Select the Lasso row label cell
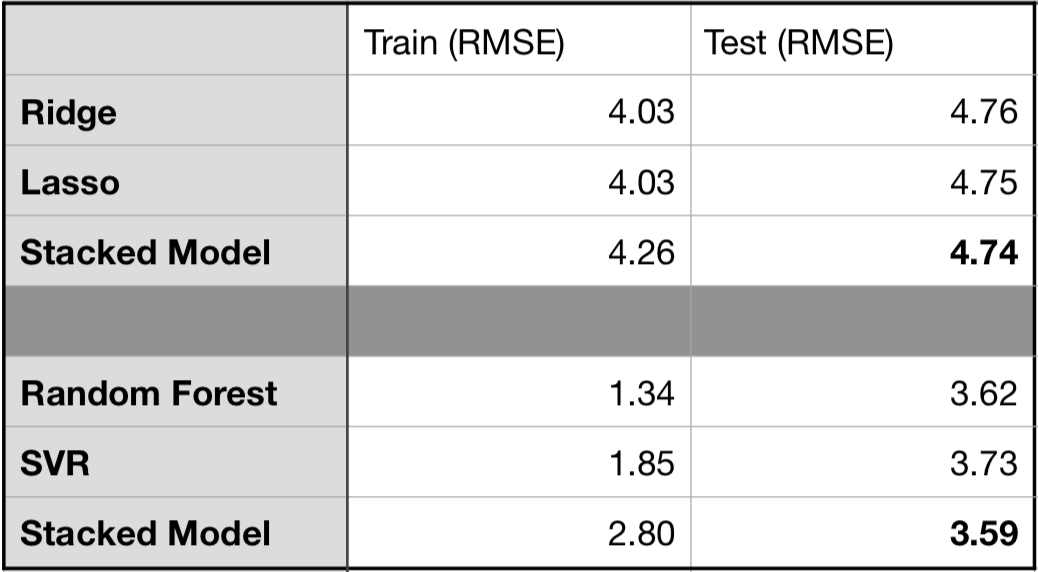Viewport: 1038px width, 572px height. pyautogui.click(x=70, y=182)
